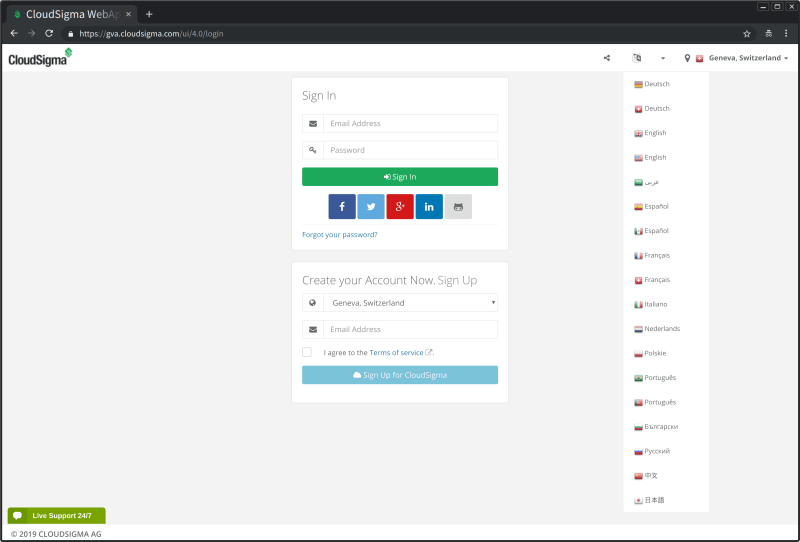Click the globe icon beside location select
Image resolution: width=800 pixels, height=542 pixels.
pyautogui.click(x=313, y=303)
